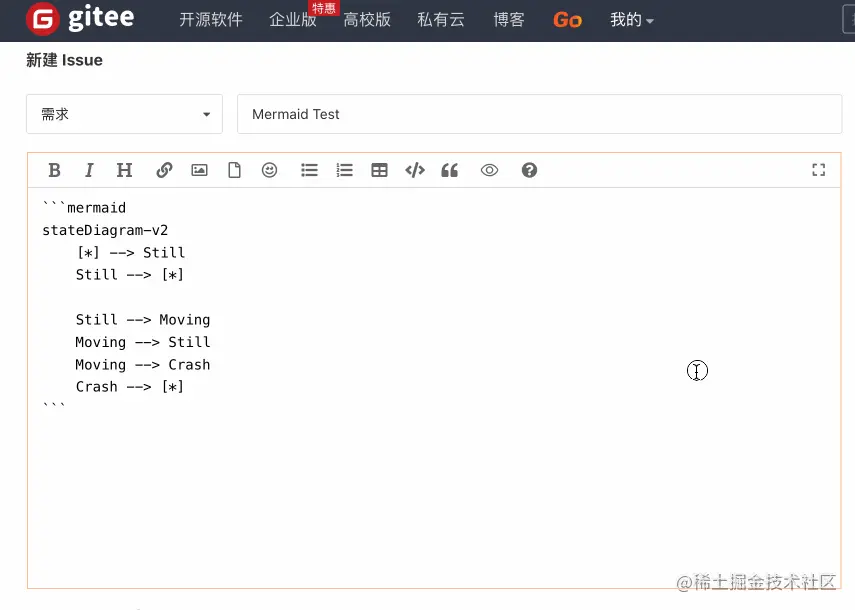Viewport: 855px width, 610px height.
Task: Open the 博客 page
Action: (509, 20)
